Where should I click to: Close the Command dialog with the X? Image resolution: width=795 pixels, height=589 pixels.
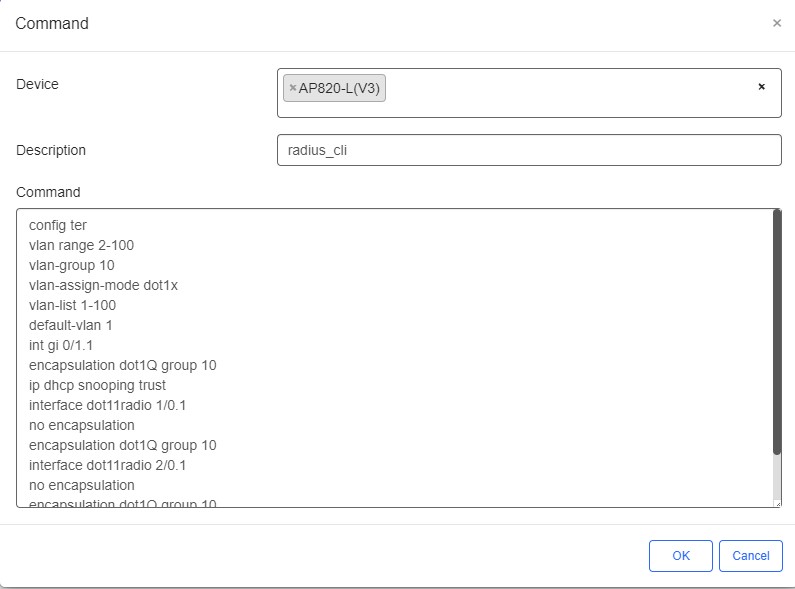tap(777, 23)
